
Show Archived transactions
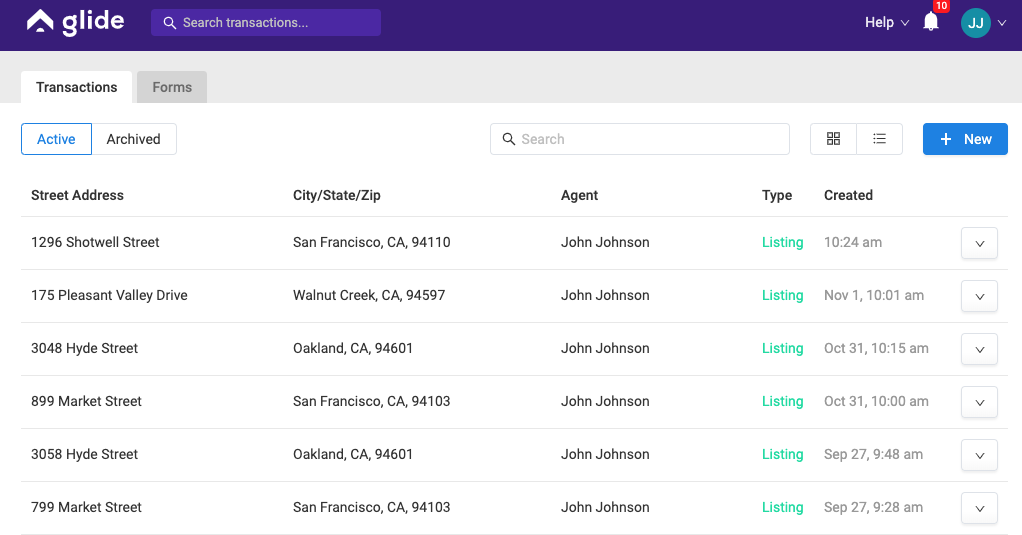coord(133,139)
